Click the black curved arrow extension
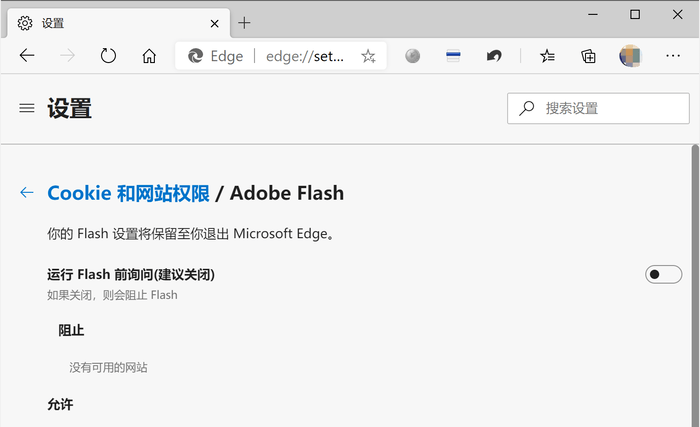This screenshot has width=700, height=427. pos(494,56)
